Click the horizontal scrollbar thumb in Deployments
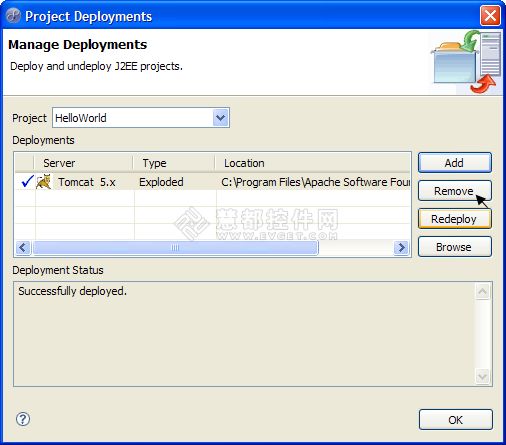The image size is (506, 445). coord(175,248)
